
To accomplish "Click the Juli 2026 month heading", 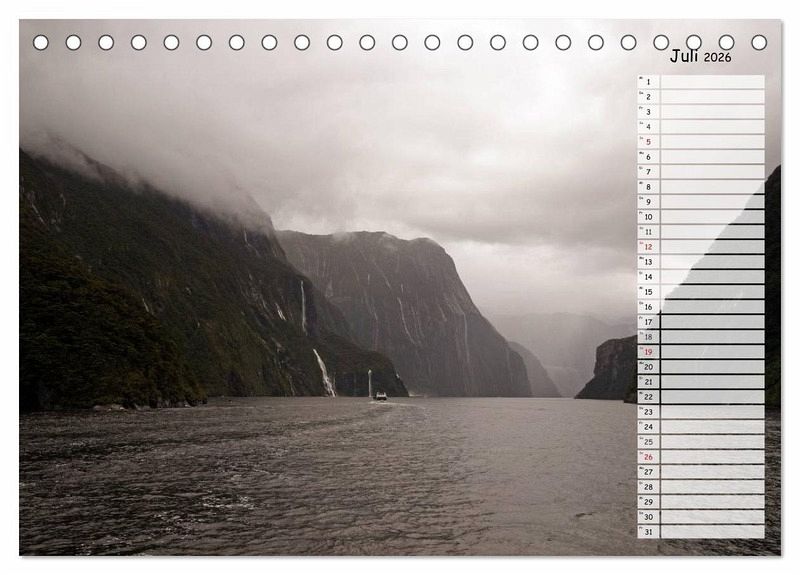I will tap(700, 56).
